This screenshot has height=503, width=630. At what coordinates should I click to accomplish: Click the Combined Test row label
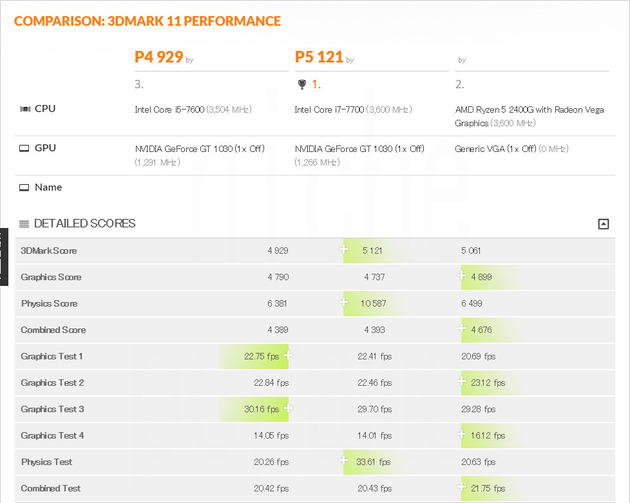[x=51, y=489]
